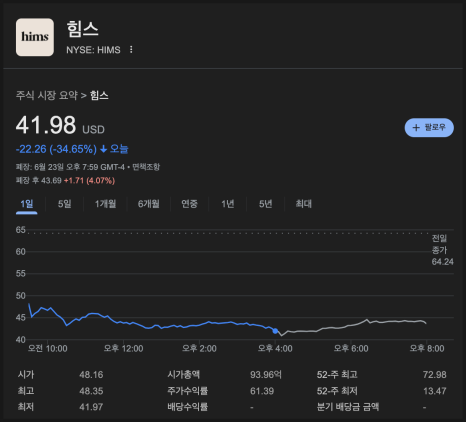Image resolution: width=466 pixels, height=422 pixels.
Task: Switch to the 1개월 chart tab
Action: 105,204
